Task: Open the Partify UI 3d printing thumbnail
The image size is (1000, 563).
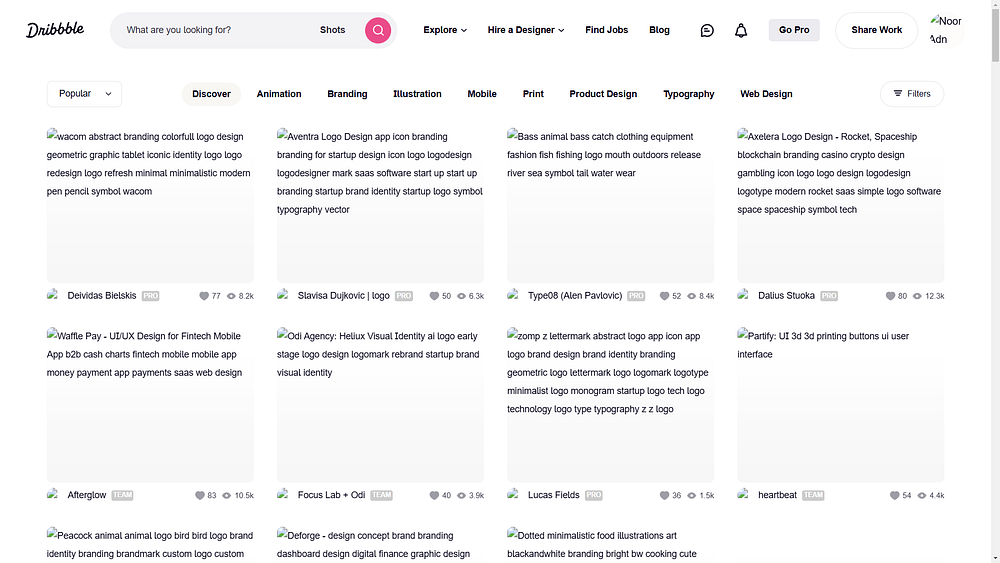Action: (x=841, y=405)
